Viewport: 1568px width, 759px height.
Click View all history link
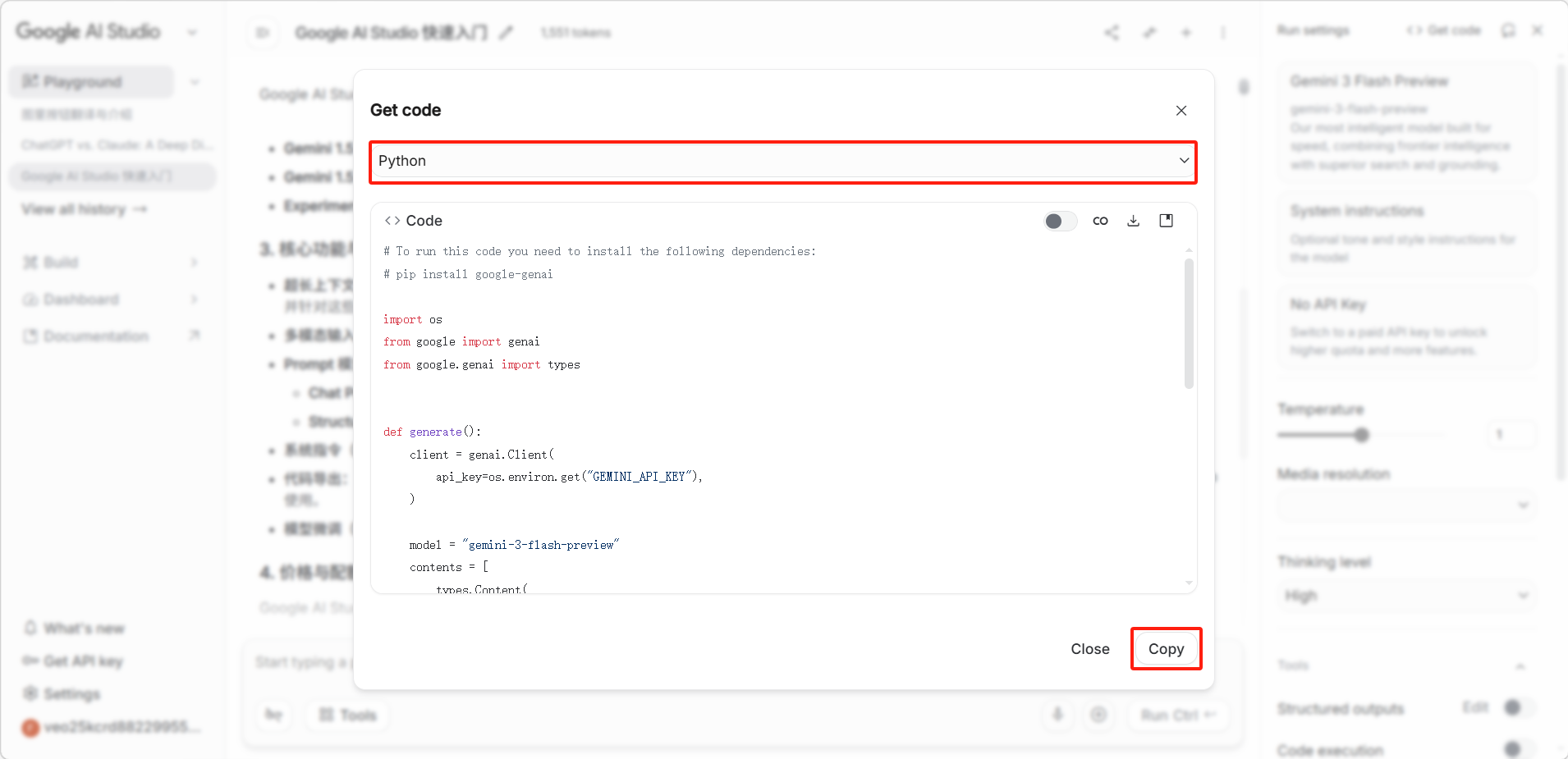(x=85, y=209)
